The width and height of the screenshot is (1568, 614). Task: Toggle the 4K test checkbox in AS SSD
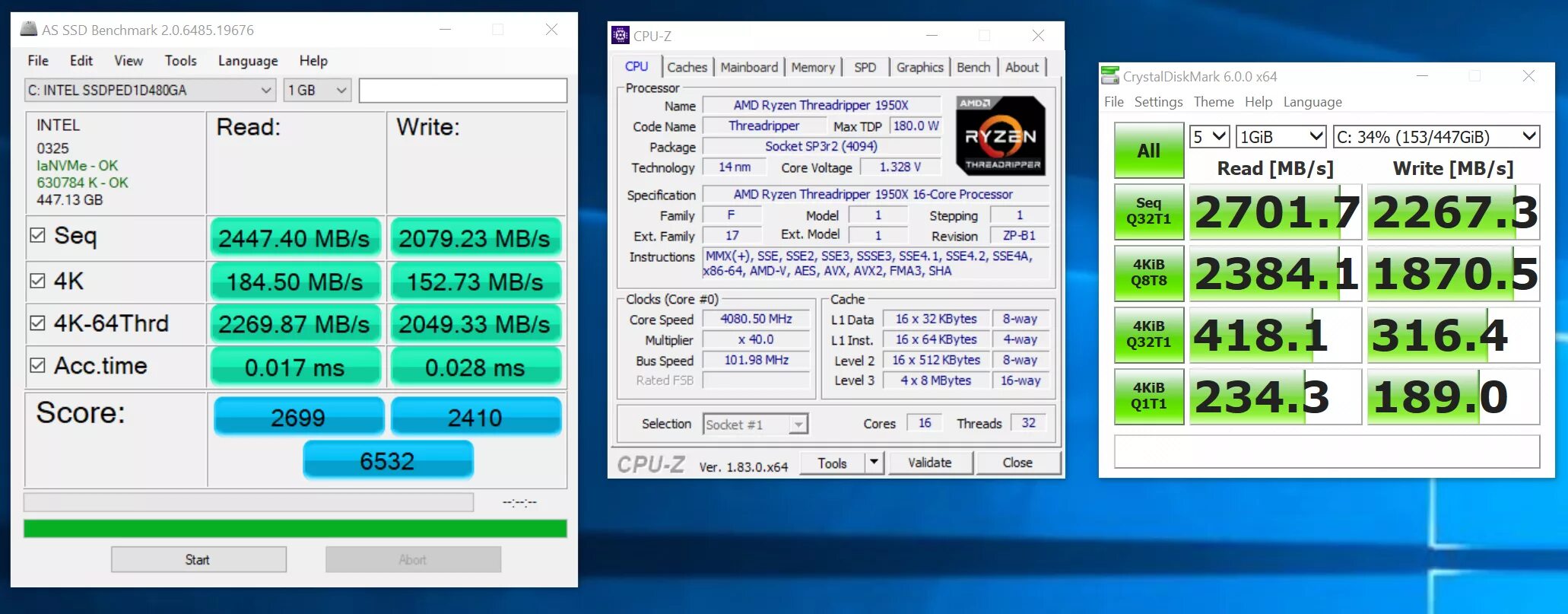coord(37,281)
